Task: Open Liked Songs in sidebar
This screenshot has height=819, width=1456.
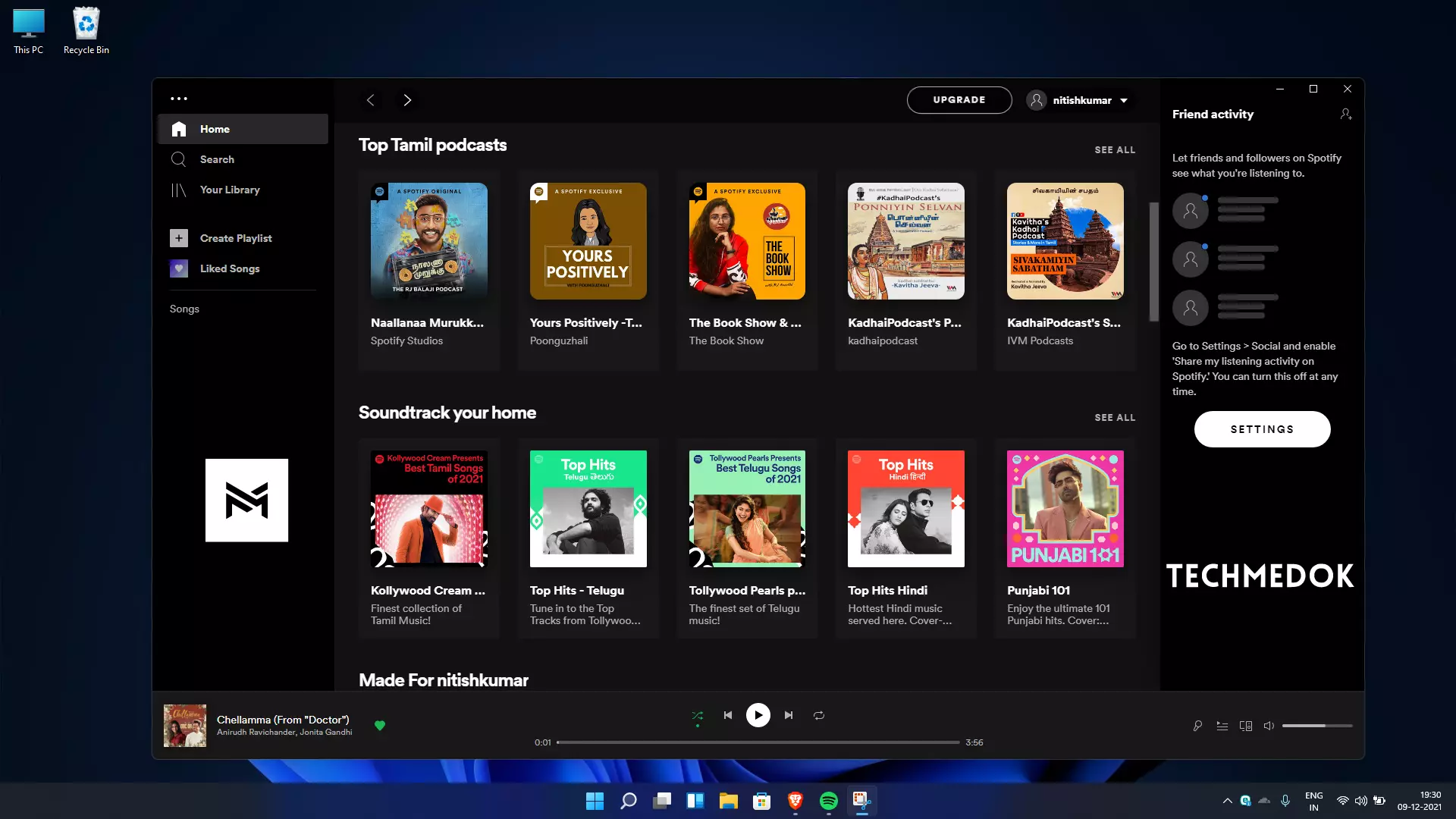Action: coord(243,268)
